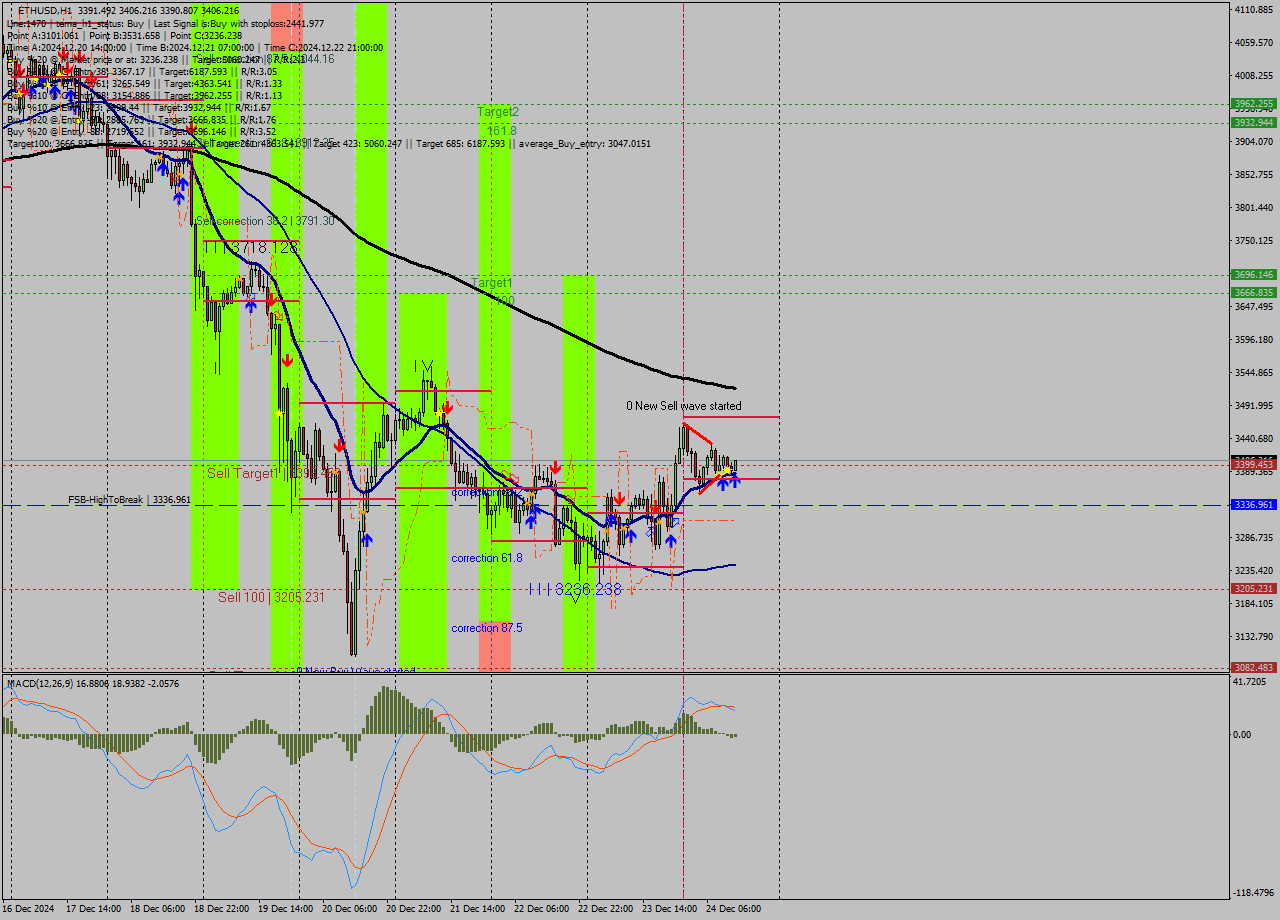Click the FSB-HighToBreak | 3336.961 label
Image resolution: width=1280 pixels, height=920 pixels.
pos(129,499)
